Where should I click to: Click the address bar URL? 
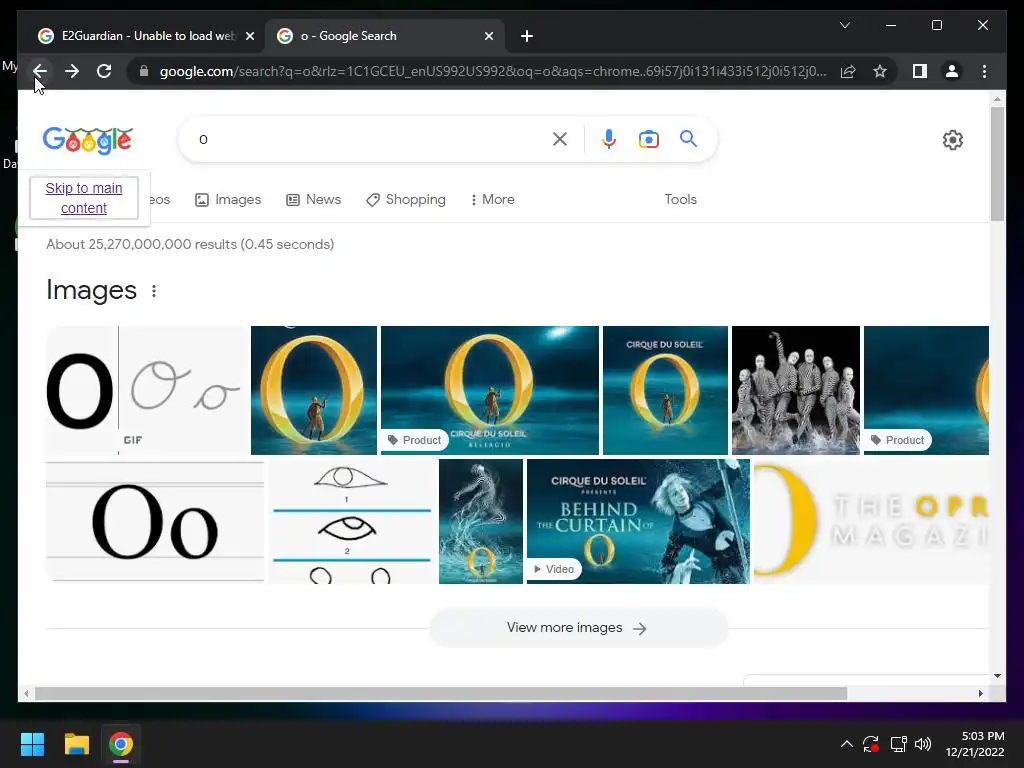493,71
